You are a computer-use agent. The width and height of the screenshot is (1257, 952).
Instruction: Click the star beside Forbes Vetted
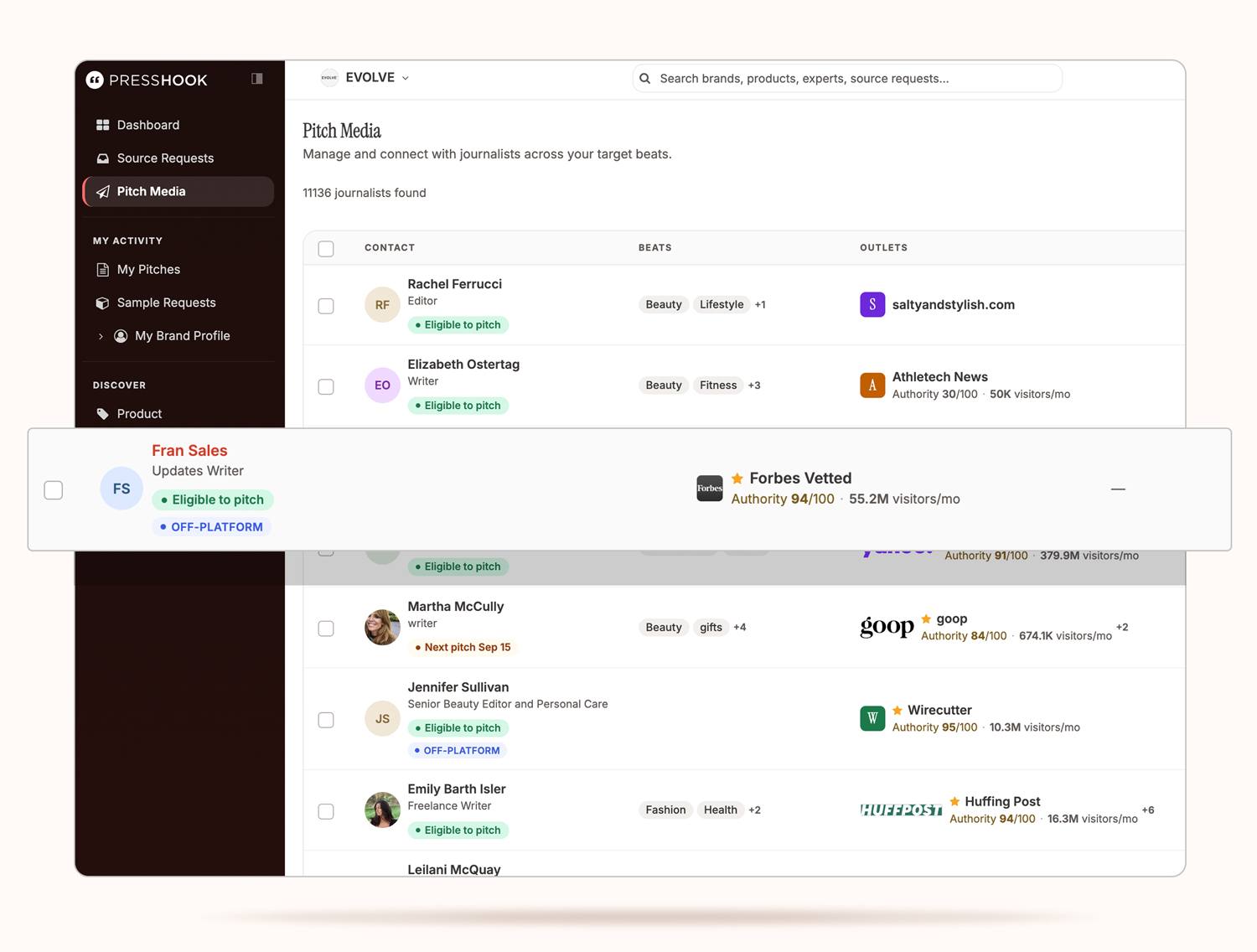point(737,479)
